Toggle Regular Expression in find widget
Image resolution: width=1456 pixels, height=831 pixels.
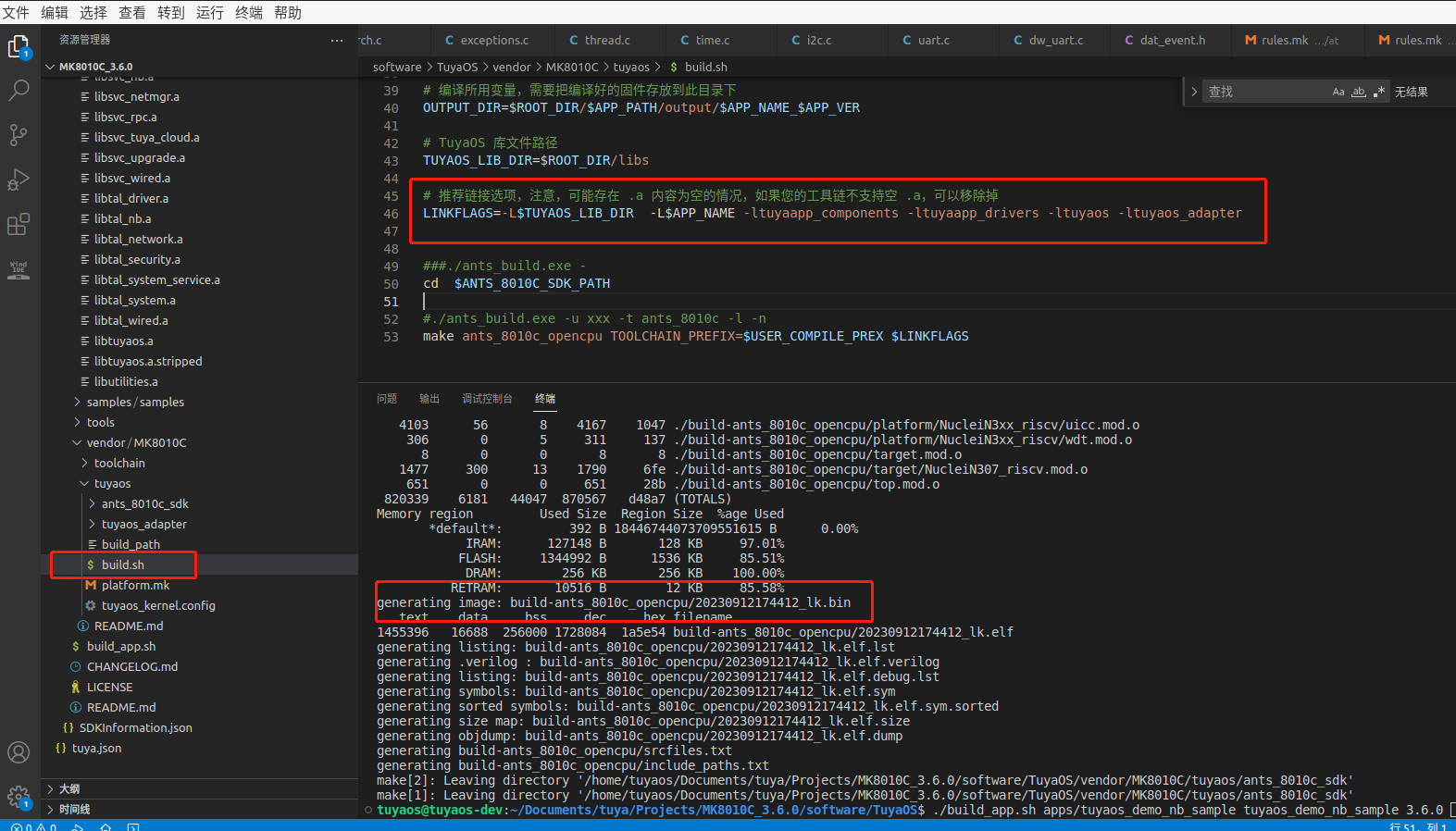1379,92
